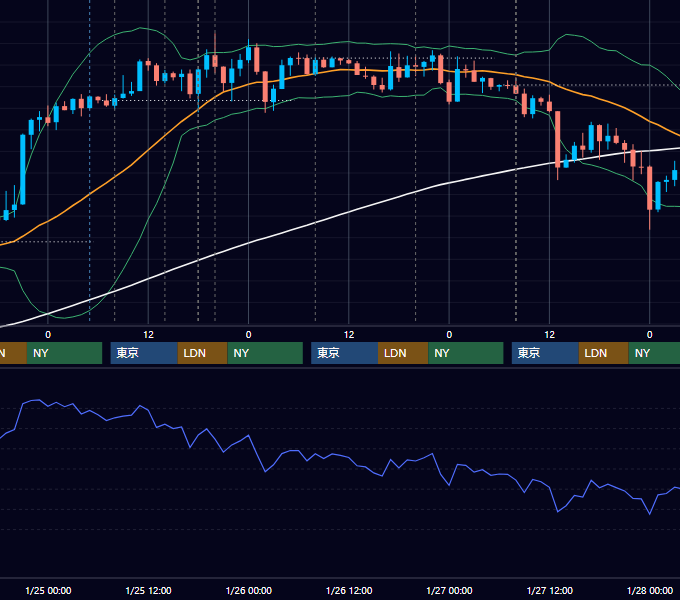Select the LDN block after first 東京
680x600 pixels.
pyautogui.click(x=203, y=353)
